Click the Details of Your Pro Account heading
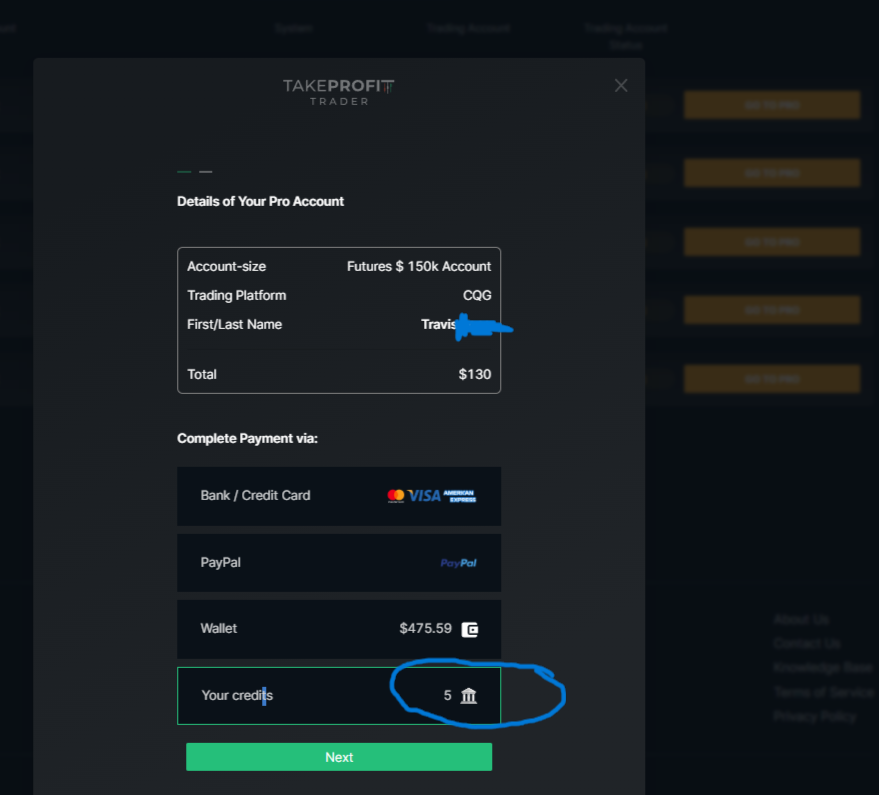This screenshot has height=795, width=879. pos(260,201)
